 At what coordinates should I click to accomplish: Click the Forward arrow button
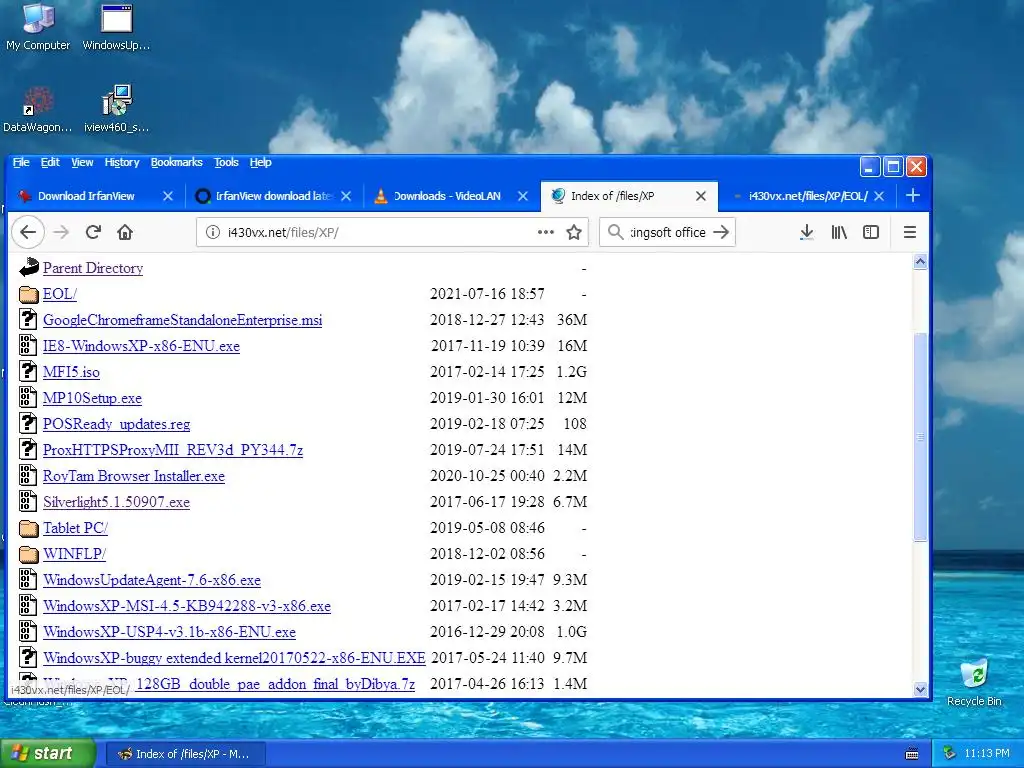[x=61, y=232]
